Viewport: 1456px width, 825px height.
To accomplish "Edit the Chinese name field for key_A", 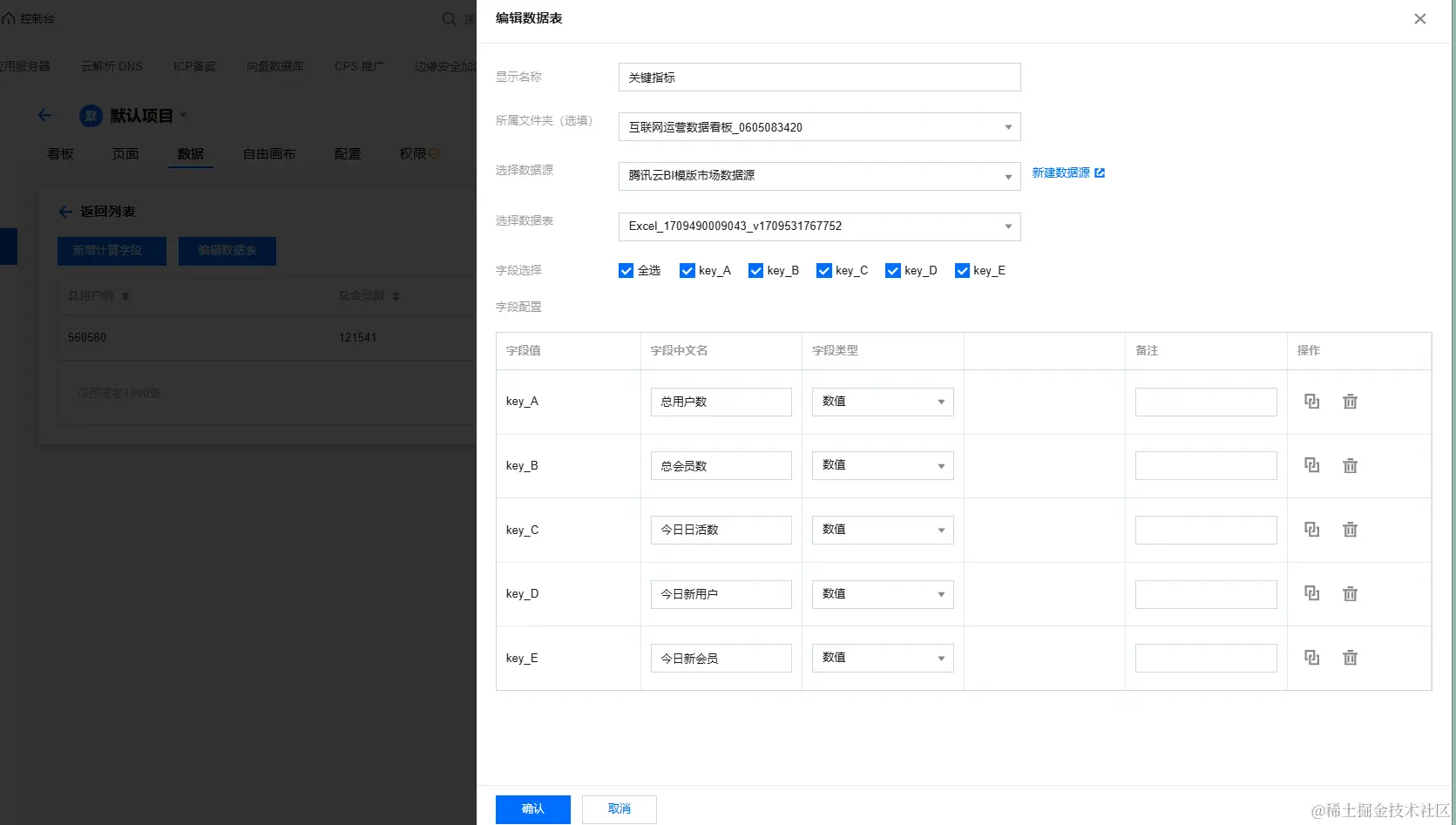I will click(x=721, y=402).
